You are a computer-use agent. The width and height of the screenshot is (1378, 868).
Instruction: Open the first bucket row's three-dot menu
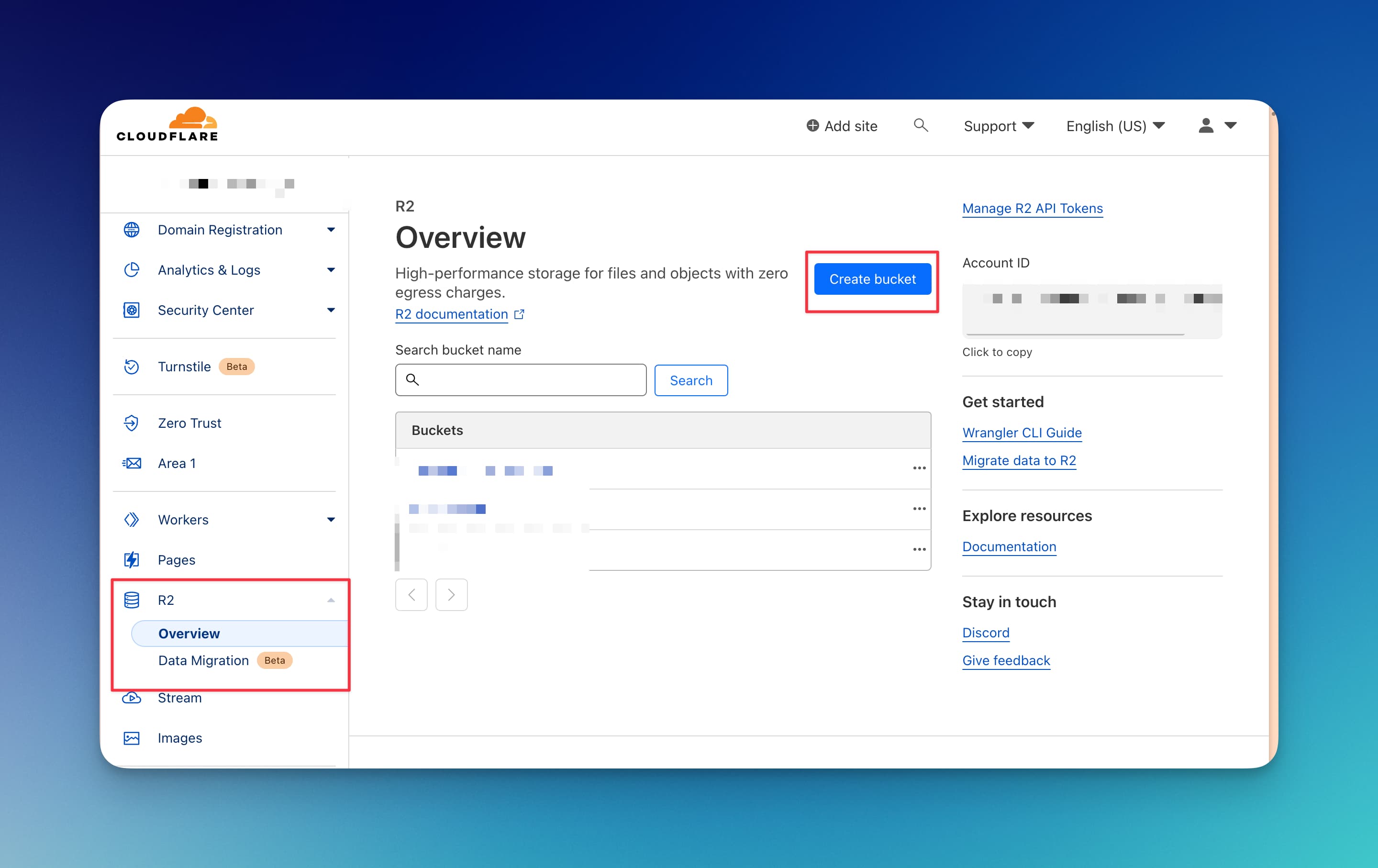(919, 468)
